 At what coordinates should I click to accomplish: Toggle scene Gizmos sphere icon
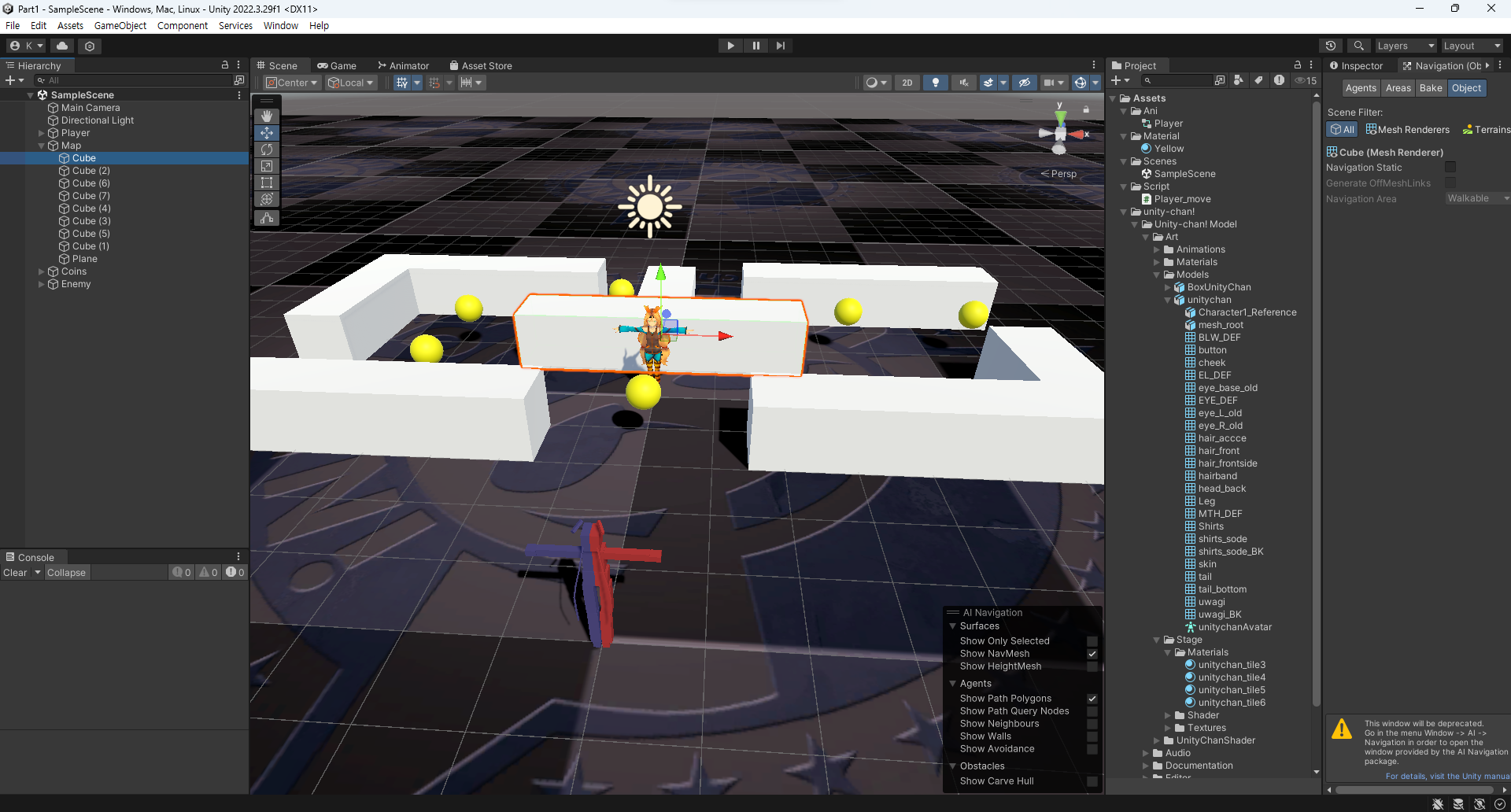point(1081,83)
